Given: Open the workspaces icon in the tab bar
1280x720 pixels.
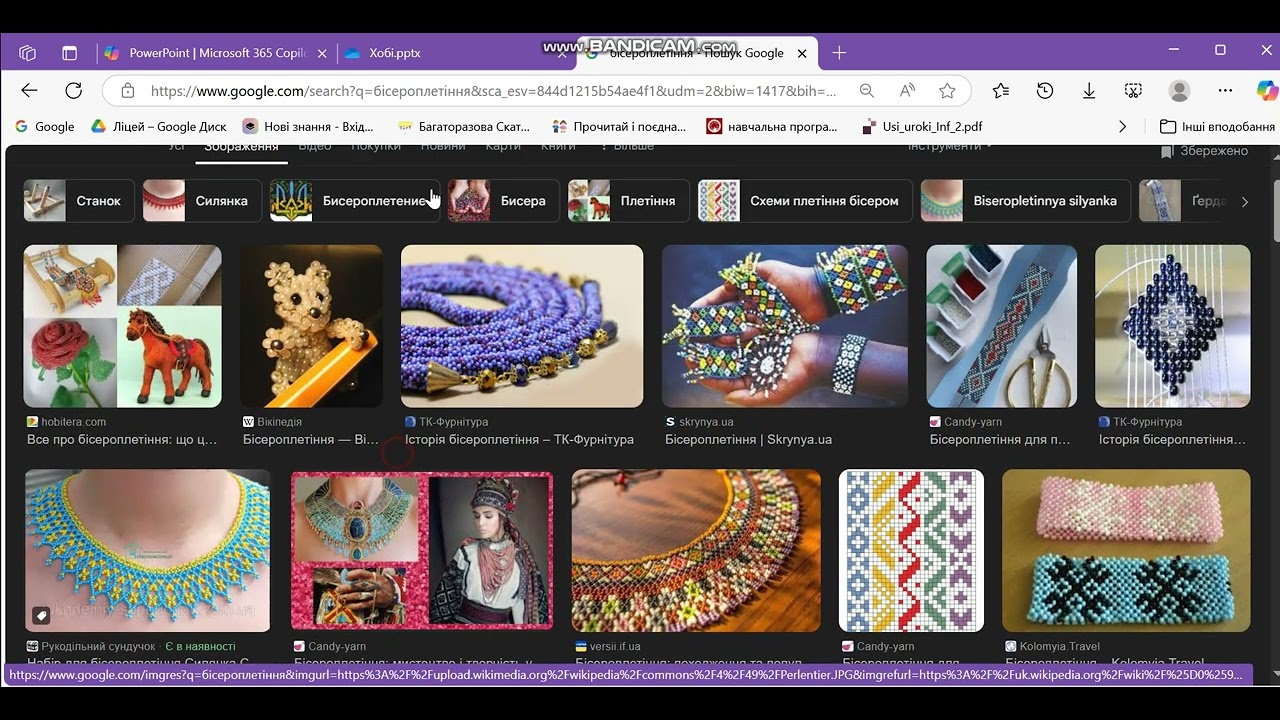Looking at the screenshot, I should coord(27,53).
